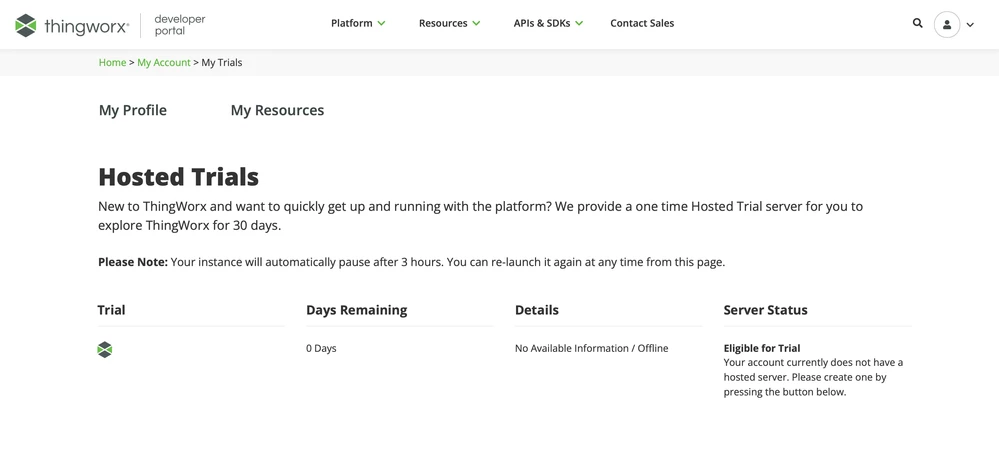This screenshot has width=999, height=466.
Task: Click the My Trials breadcrumb text
Action: [x=222, y=62]
